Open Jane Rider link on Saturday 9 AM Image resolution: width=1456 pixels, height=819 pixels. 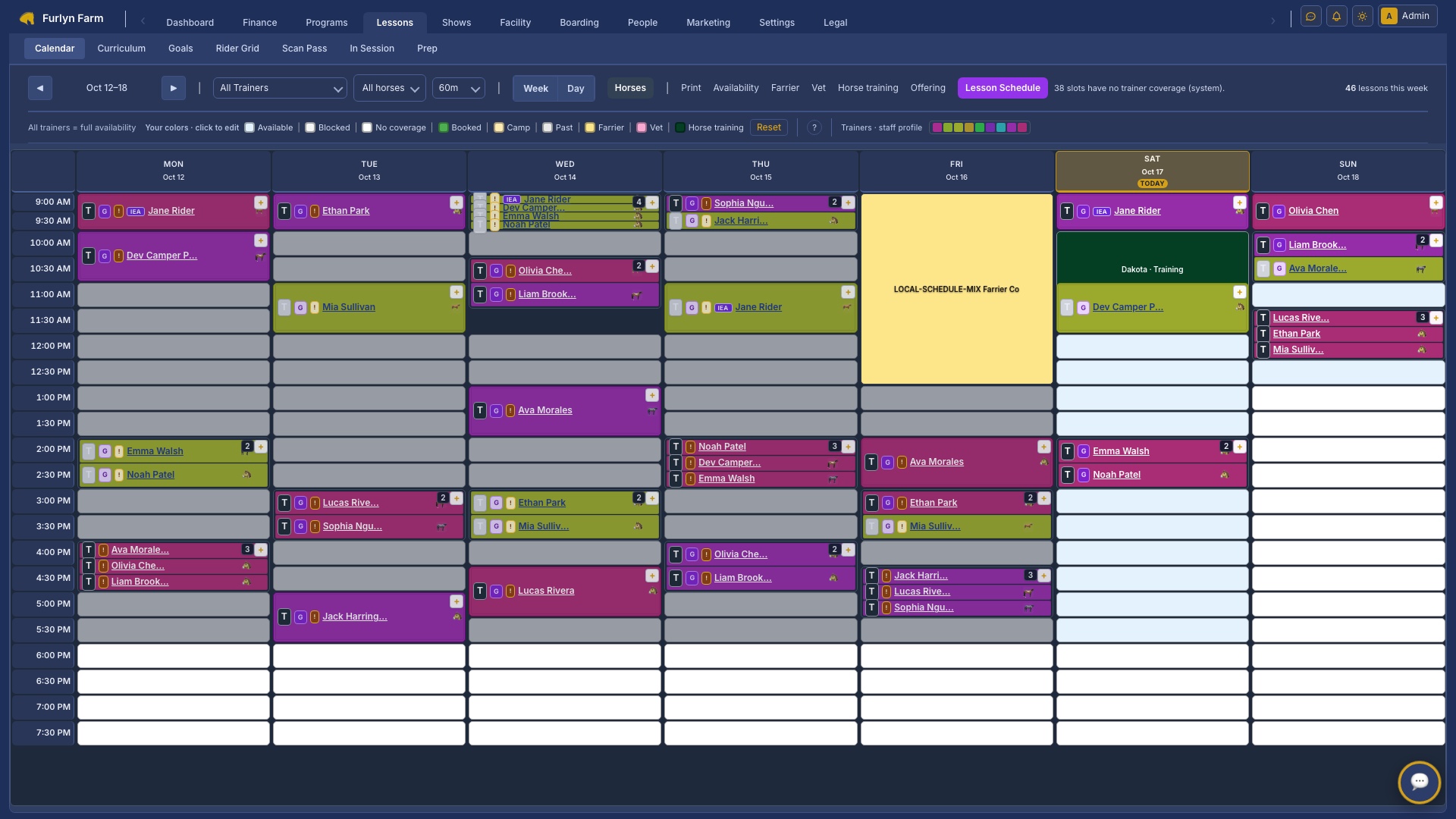pyautogui.click(x=1137, y=211)
